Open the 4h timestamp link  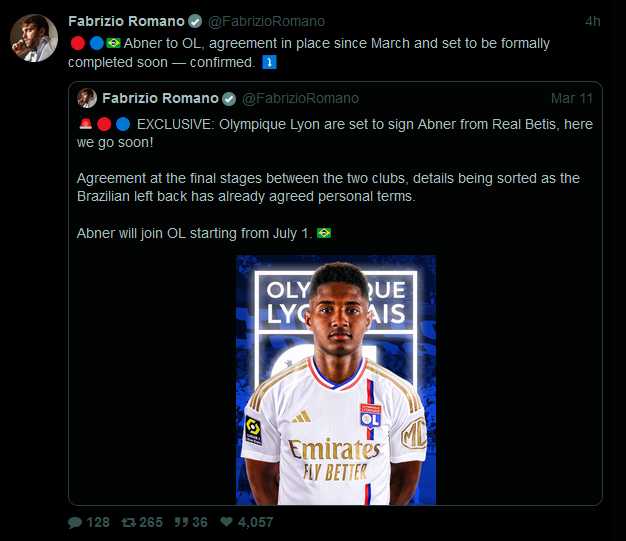click(x=592, y=21)
